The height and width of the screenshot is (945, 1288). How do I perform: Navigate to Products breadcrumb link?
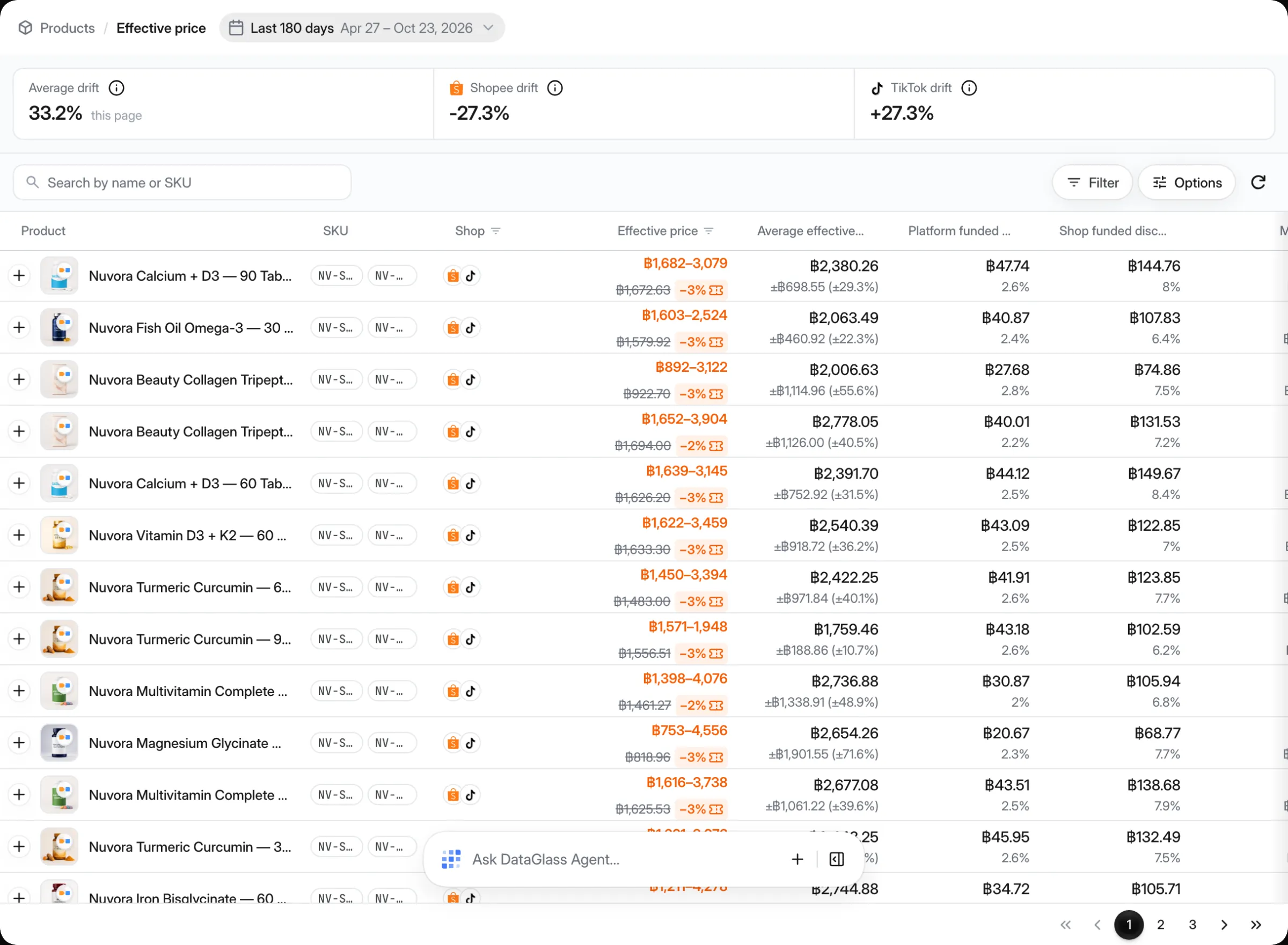coord(68,28)
